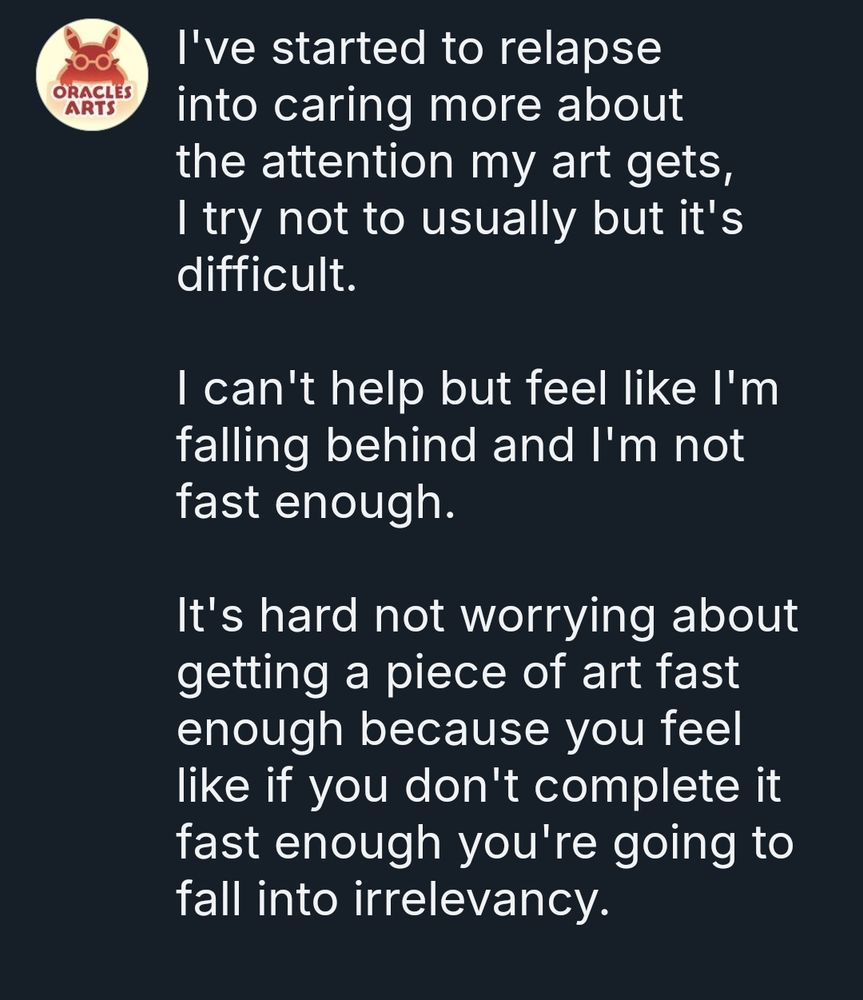Click the line "I can't help but feel like I'm"
863x1000 pixels.
pyautogui.click(x=478, y=388)
